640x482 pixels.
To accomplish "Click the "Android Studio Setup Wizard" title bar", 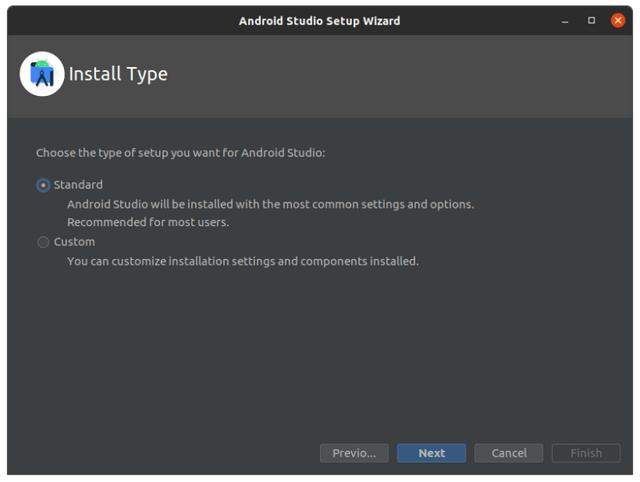I will (x=320, y=21).
